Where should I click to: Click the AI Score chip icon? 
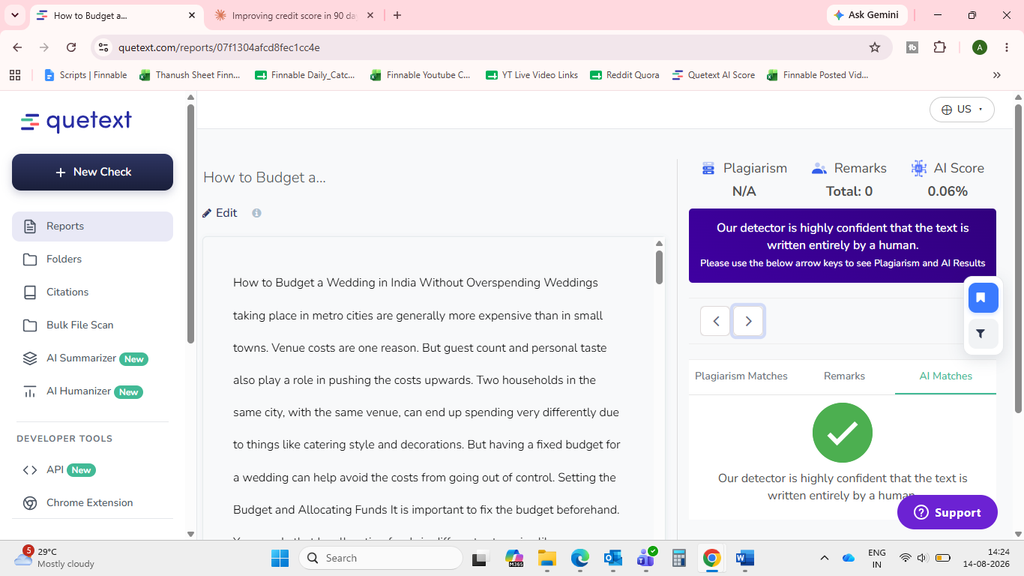click(x=919, y=168)
